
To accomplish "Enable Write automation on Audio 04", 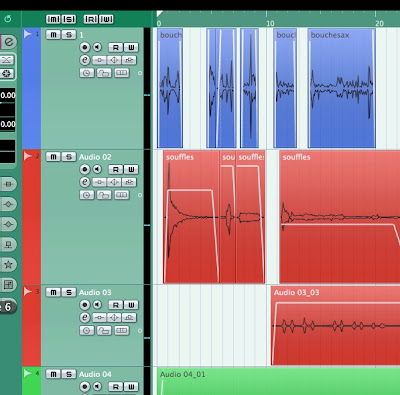I will [x=131, y=387].
